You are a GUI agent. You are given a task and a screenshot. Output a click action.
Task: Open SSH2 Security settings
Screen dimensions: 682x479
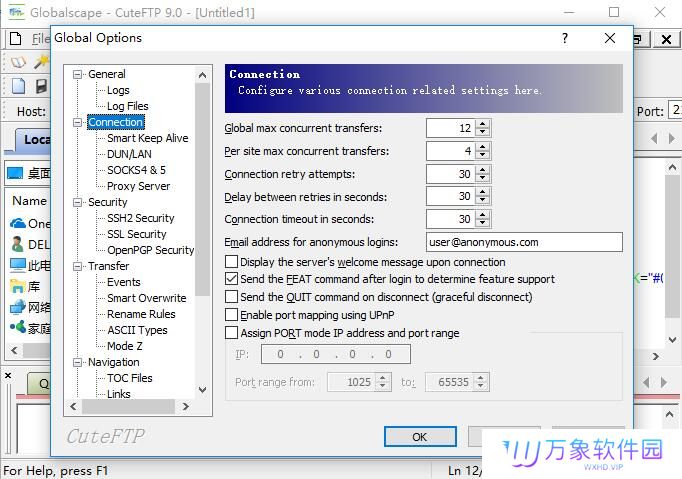(140, 218)
